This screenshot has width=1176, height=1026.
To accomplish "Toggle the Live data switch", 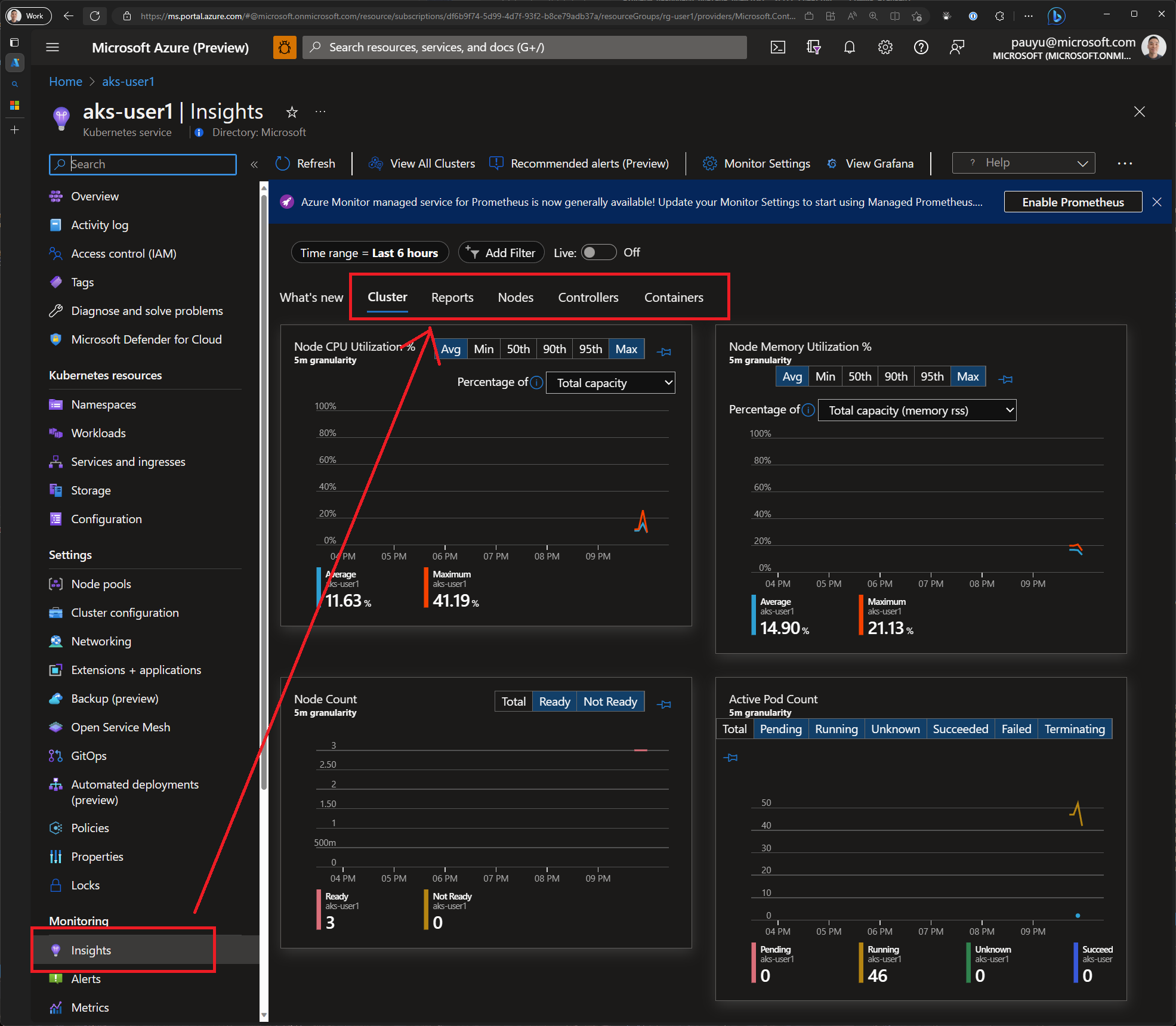I will [x=598, y=252].
